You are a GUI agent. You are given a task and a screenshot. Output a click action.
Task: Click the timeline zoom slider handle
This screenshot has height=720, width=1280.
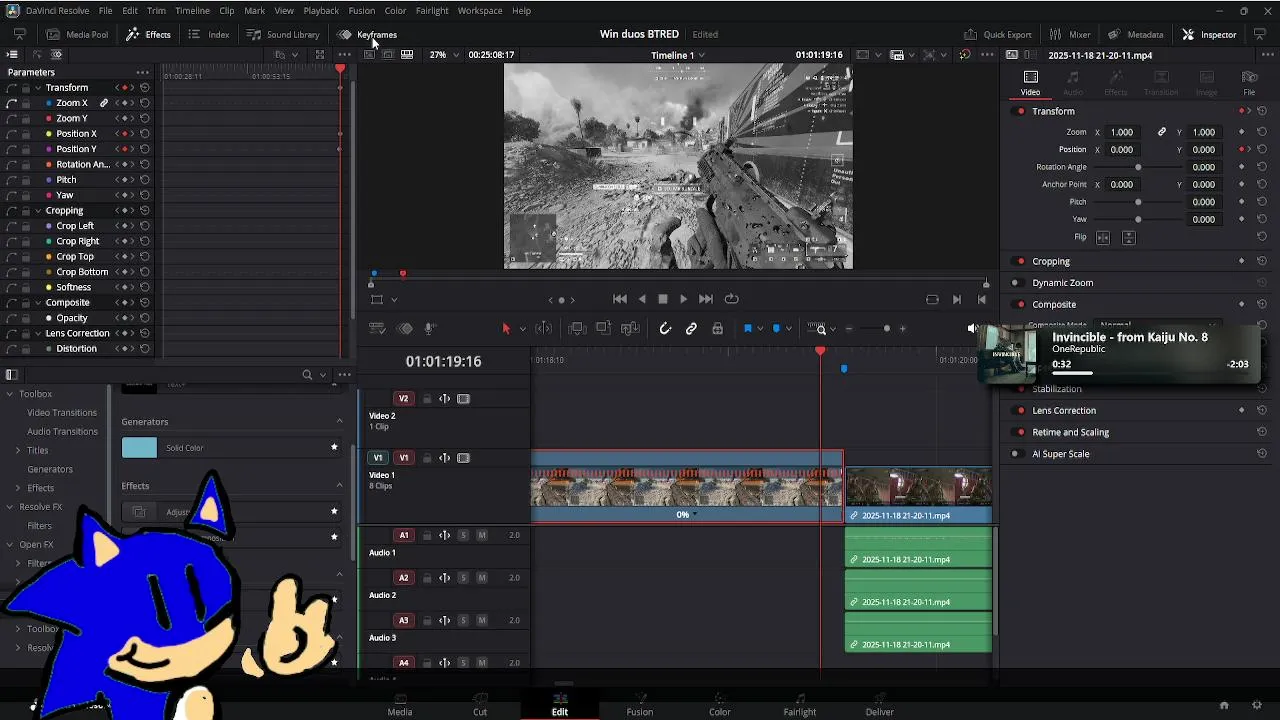coord(887,328)
